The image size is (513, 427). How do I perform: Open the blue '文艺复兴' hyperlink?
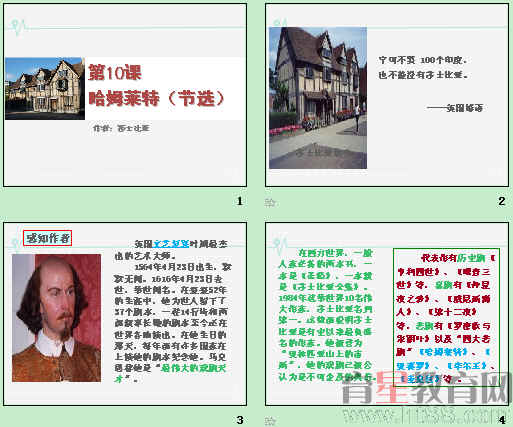coord(171,244)
